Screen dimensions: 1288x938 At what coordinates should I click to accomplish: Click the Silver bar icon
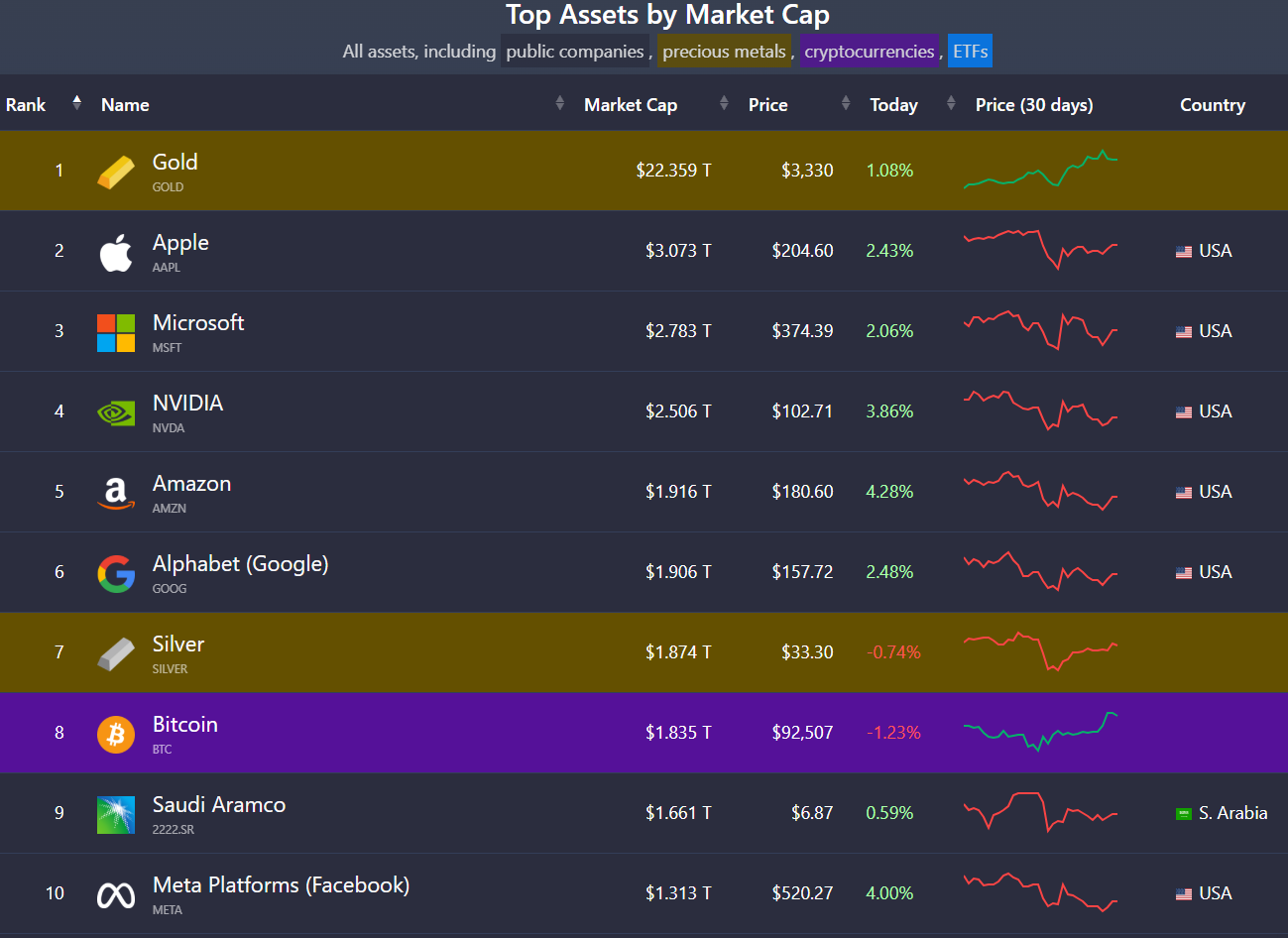(116, 654)
